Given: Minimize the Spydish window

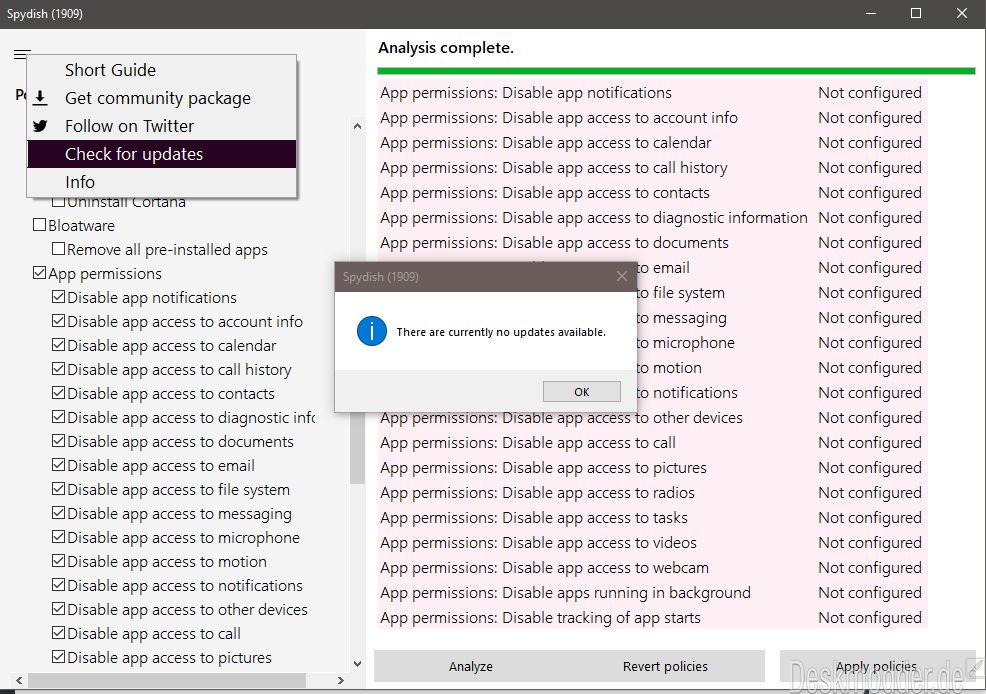Looking at the screenshot, I should click(x=871, y=13).
